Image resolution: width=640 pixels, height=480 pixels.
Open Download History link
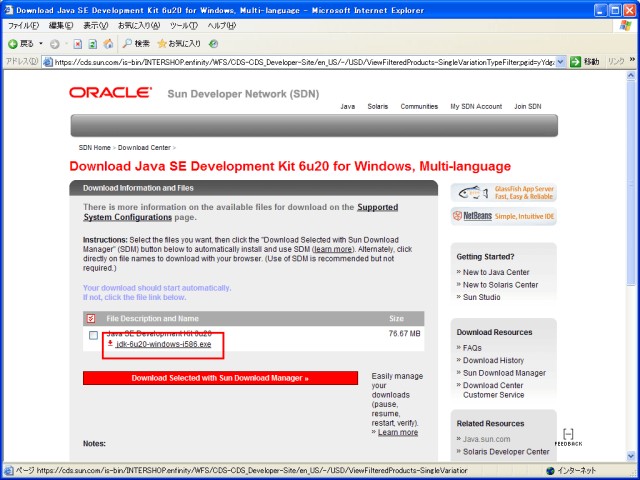pos(493,360)
